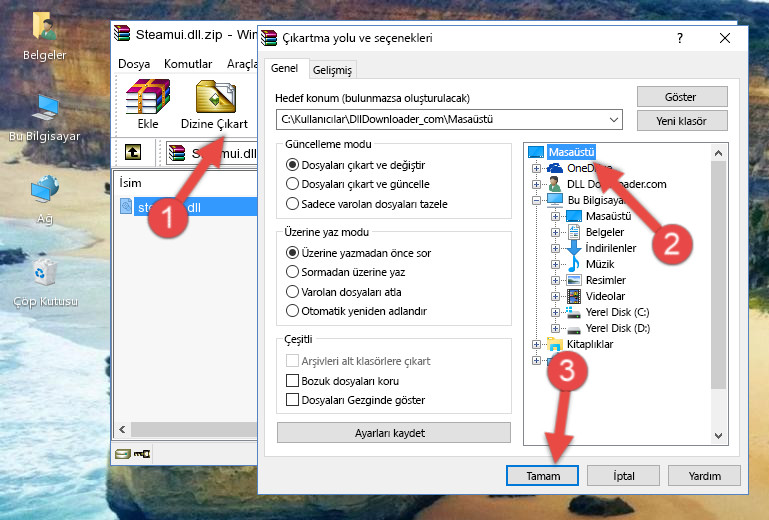
Task: Select 'Sadece varolan dosyaları tazele' option
Action: [292, 204]
